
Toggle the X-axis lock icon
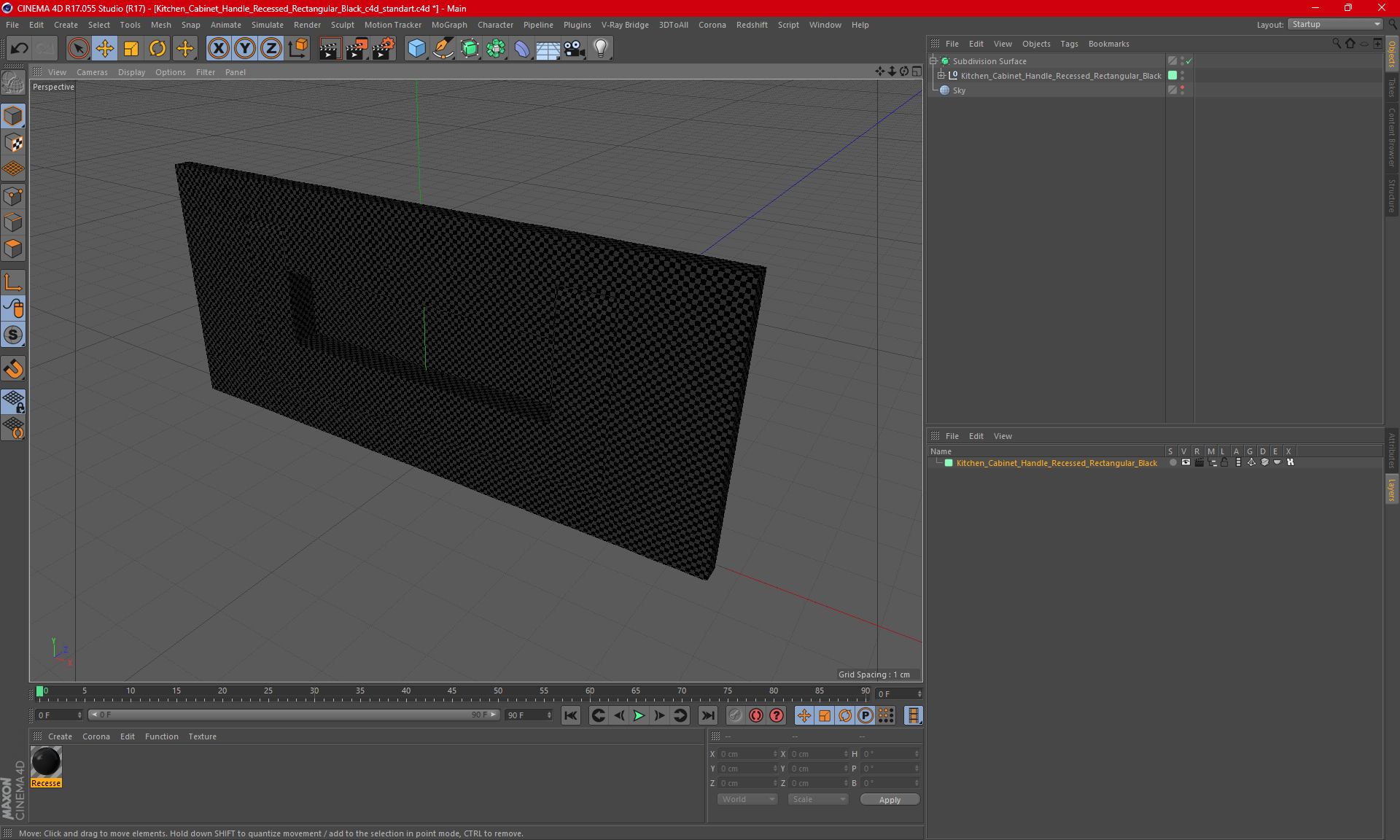(218, 49)
